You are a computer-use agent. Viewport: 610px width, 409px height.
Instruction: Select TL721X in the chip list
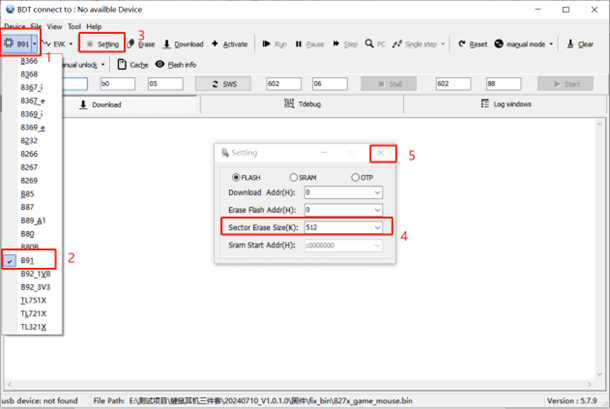(x=35, y=313)
